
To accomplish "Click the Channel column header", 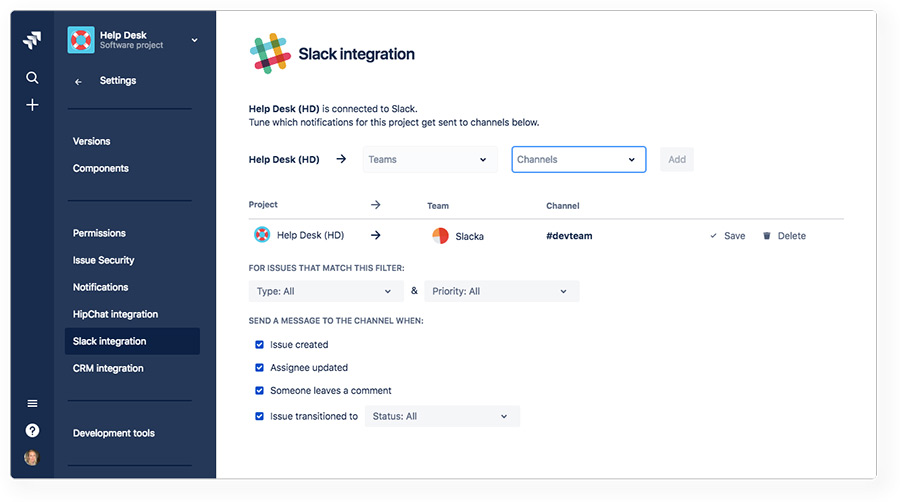I will 562,205.
